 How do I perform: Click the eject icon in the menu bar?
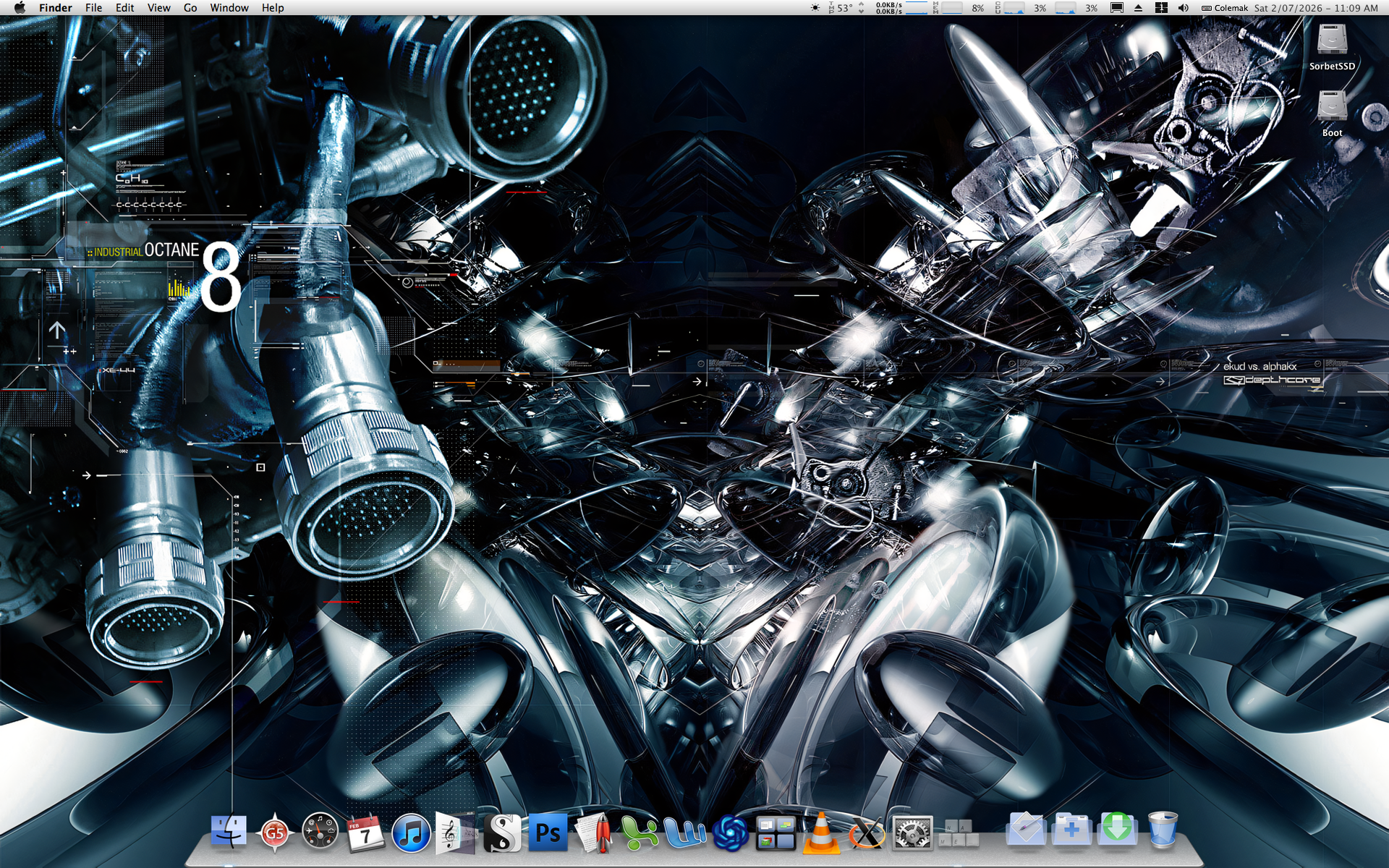coord(1139,8)
